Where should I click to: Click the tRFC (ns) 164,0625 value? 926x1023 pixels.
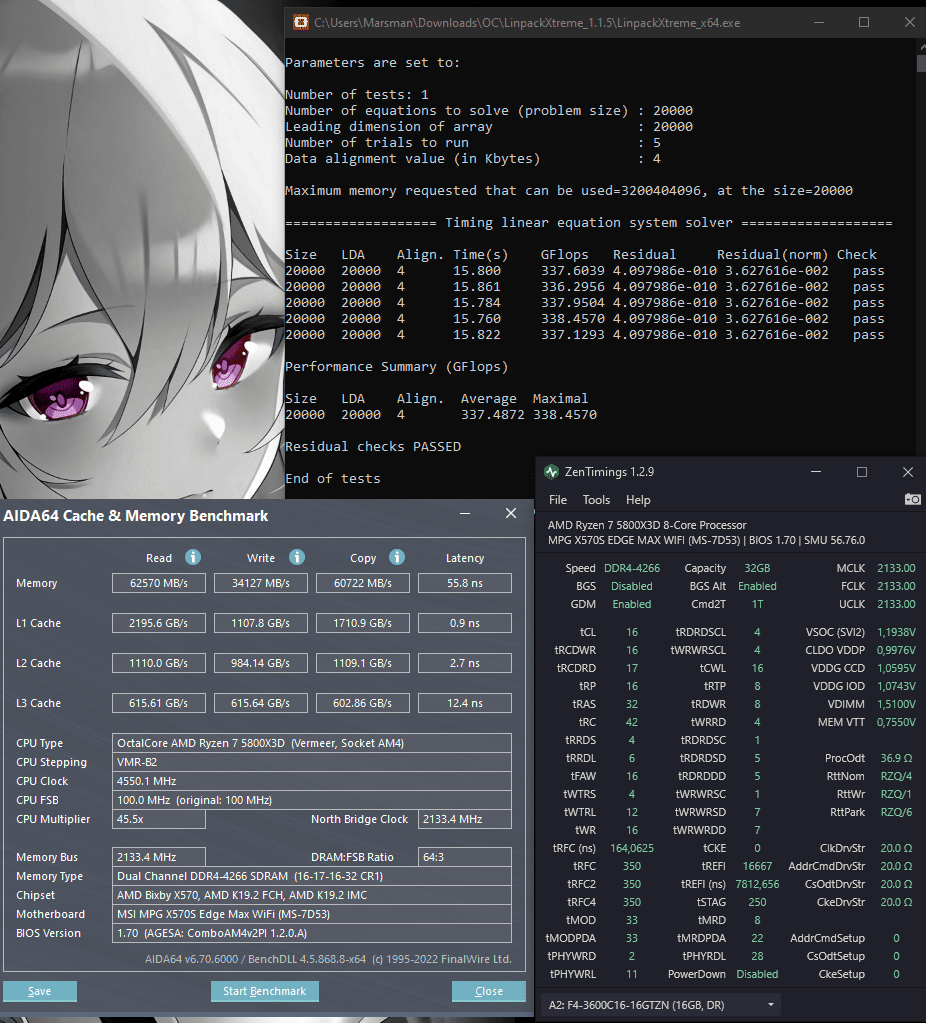click(632, 848)
